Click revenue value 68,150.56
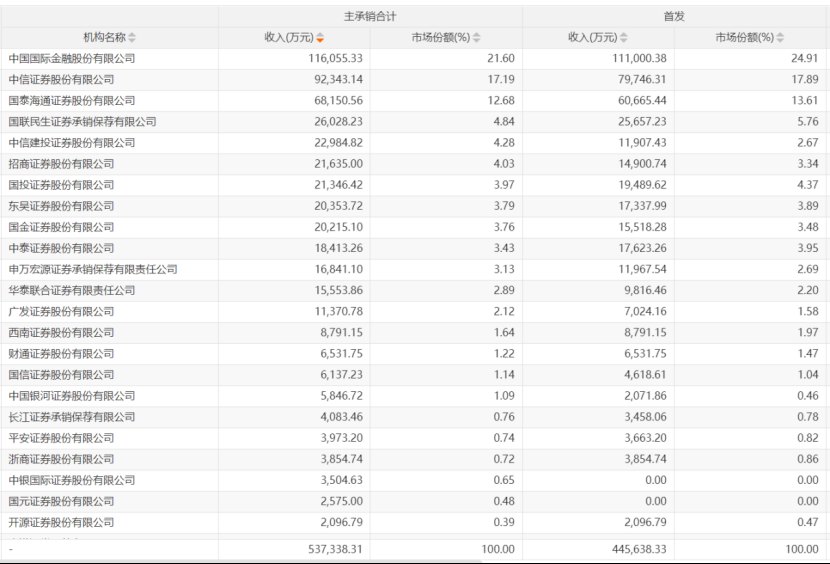Image resolution: width=830 pixels, height=564 pixels. [338, 101]
